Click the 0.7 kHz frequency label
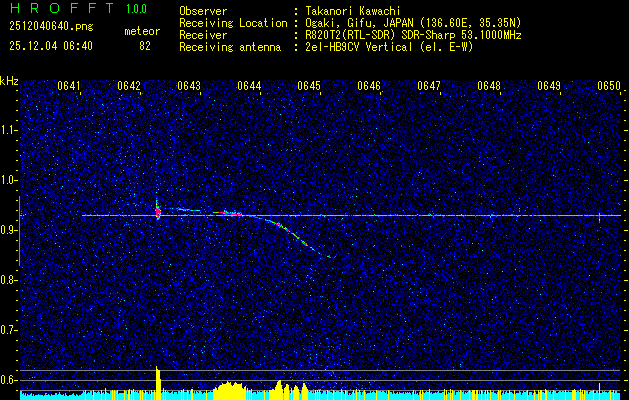This screenshot has height=400, width=629. click(8, 330)
